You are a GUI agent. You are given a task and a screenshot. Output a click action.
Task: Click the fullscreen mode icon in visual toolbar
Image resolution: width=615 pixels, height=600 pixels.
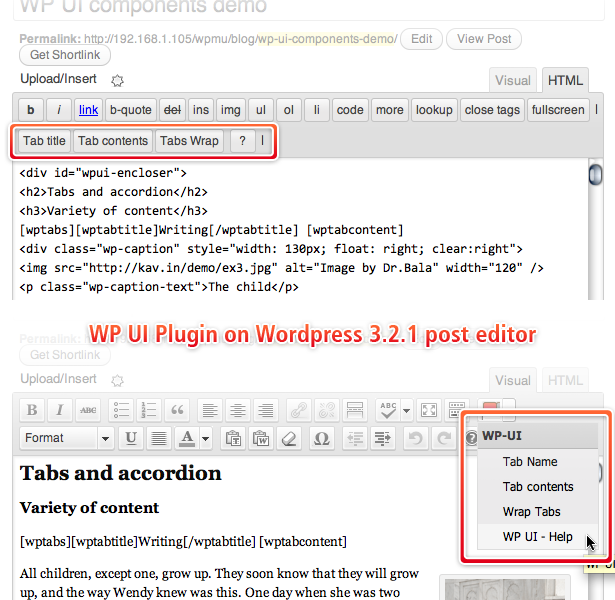(429, 410)
